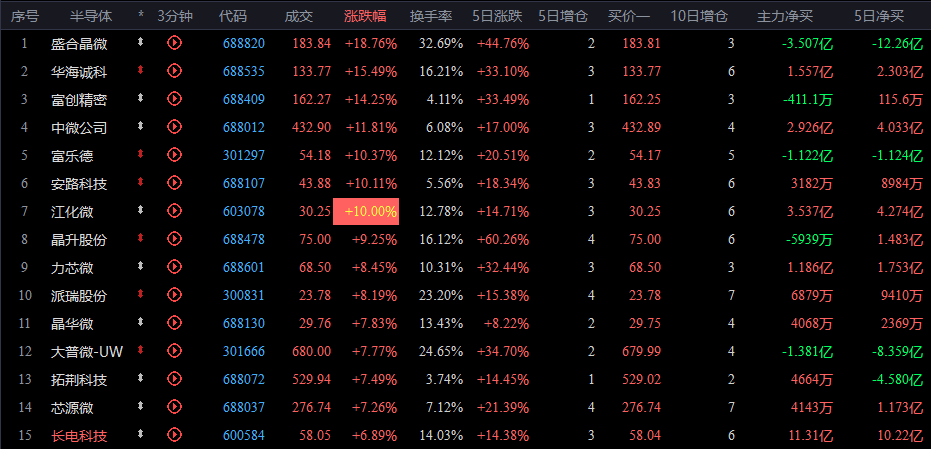The width and height of the screenshot is (931, 449).
Task: Sort by the 5日涨跌 column header
Action: click(x=498, y=16)
